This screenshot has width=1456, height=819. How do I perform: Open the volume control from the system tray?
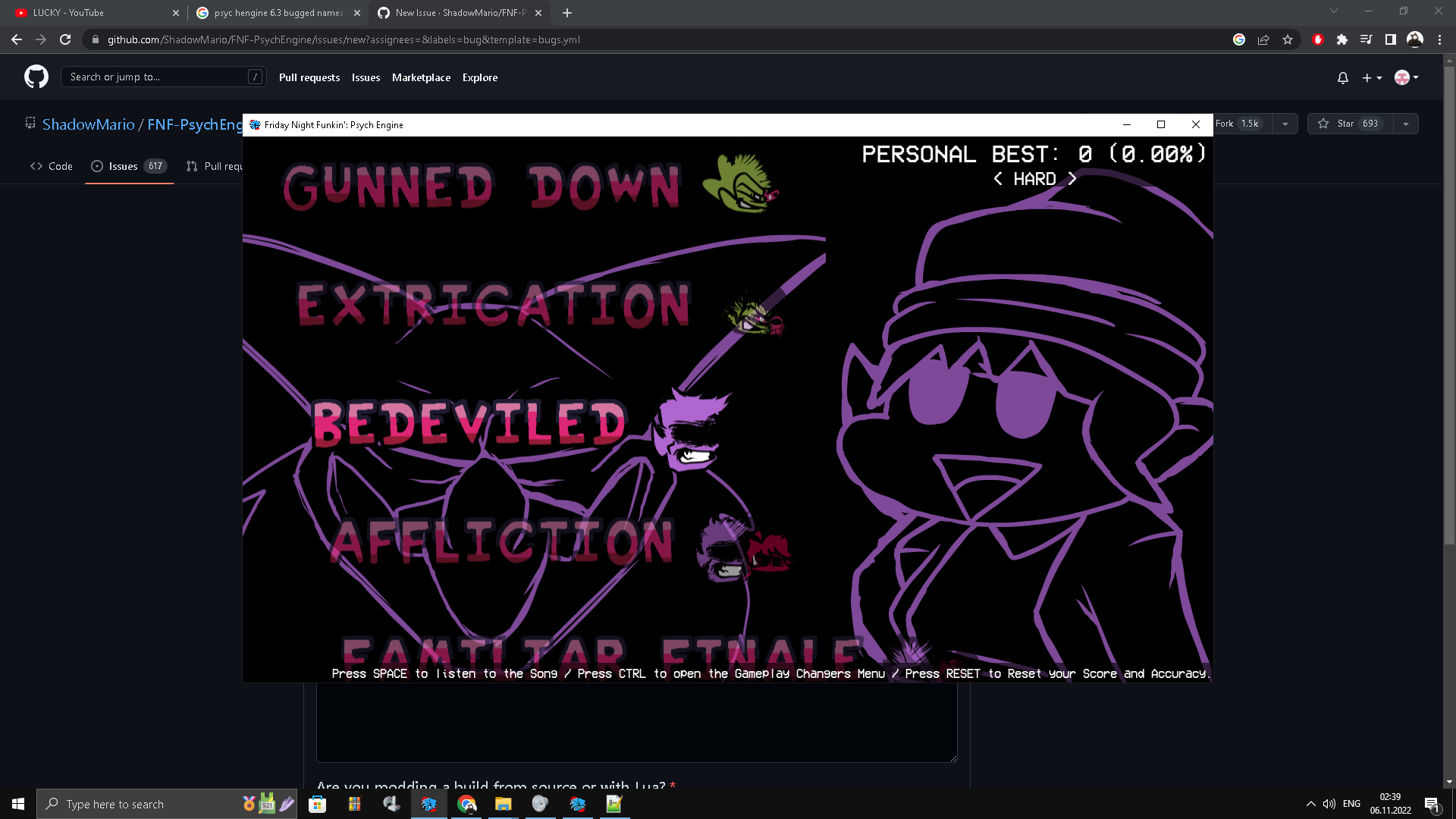pos(1329,804)
